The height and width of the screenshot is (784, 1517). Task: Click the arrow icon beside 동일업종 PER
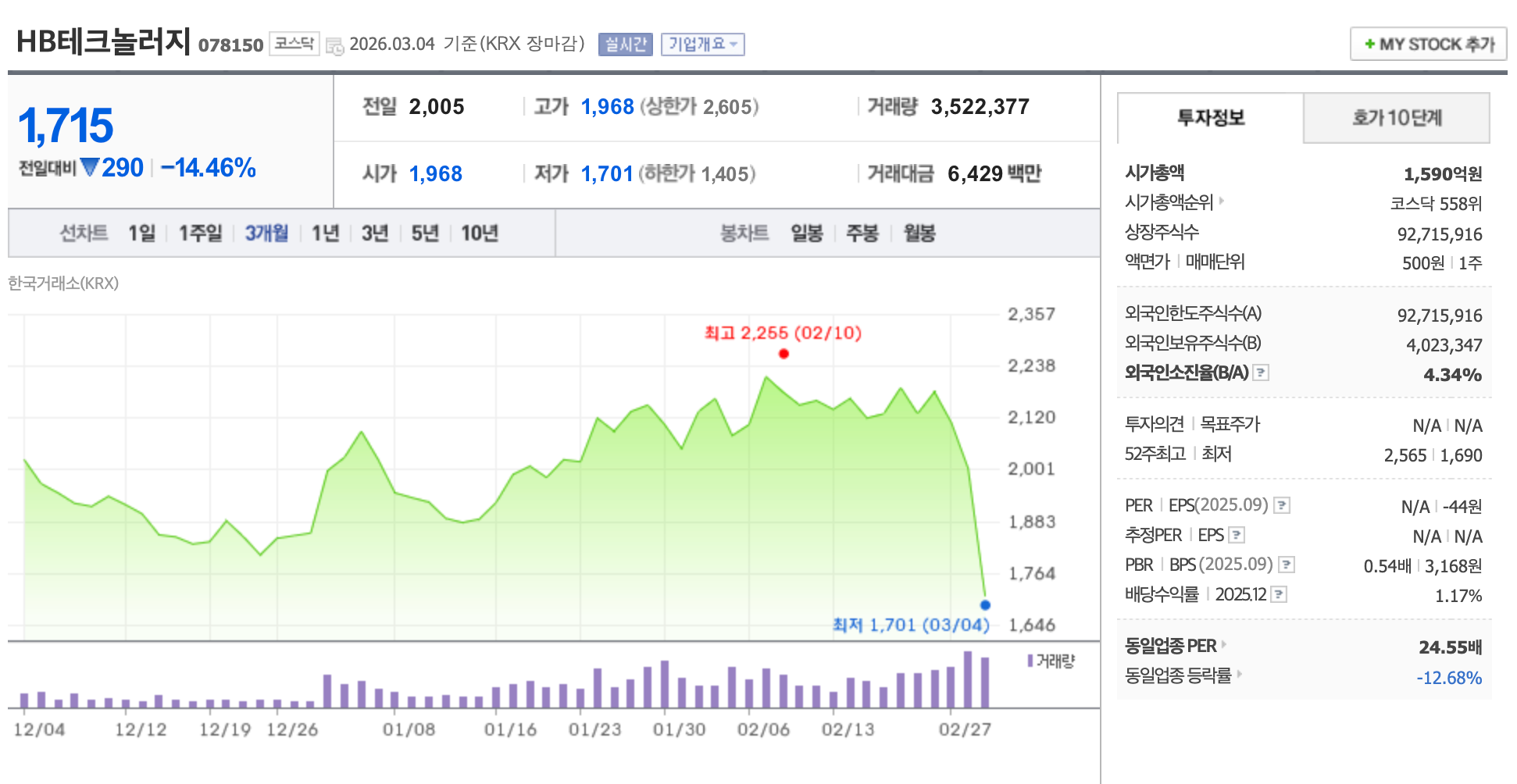(x=1224, y=644)
